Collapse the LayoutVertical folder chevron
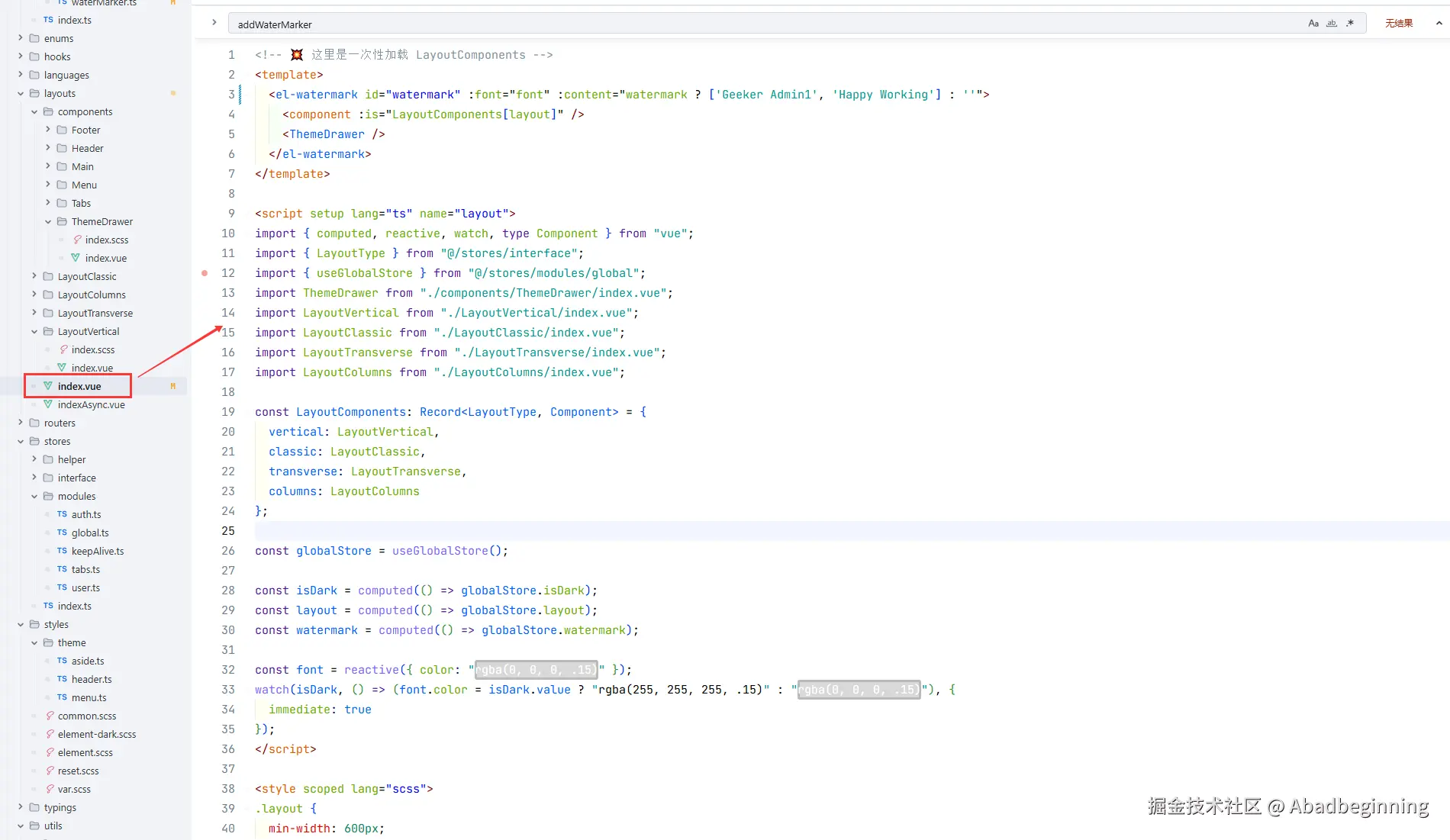Viewport: 1450px width, 840px height. [x=34, y=331]
